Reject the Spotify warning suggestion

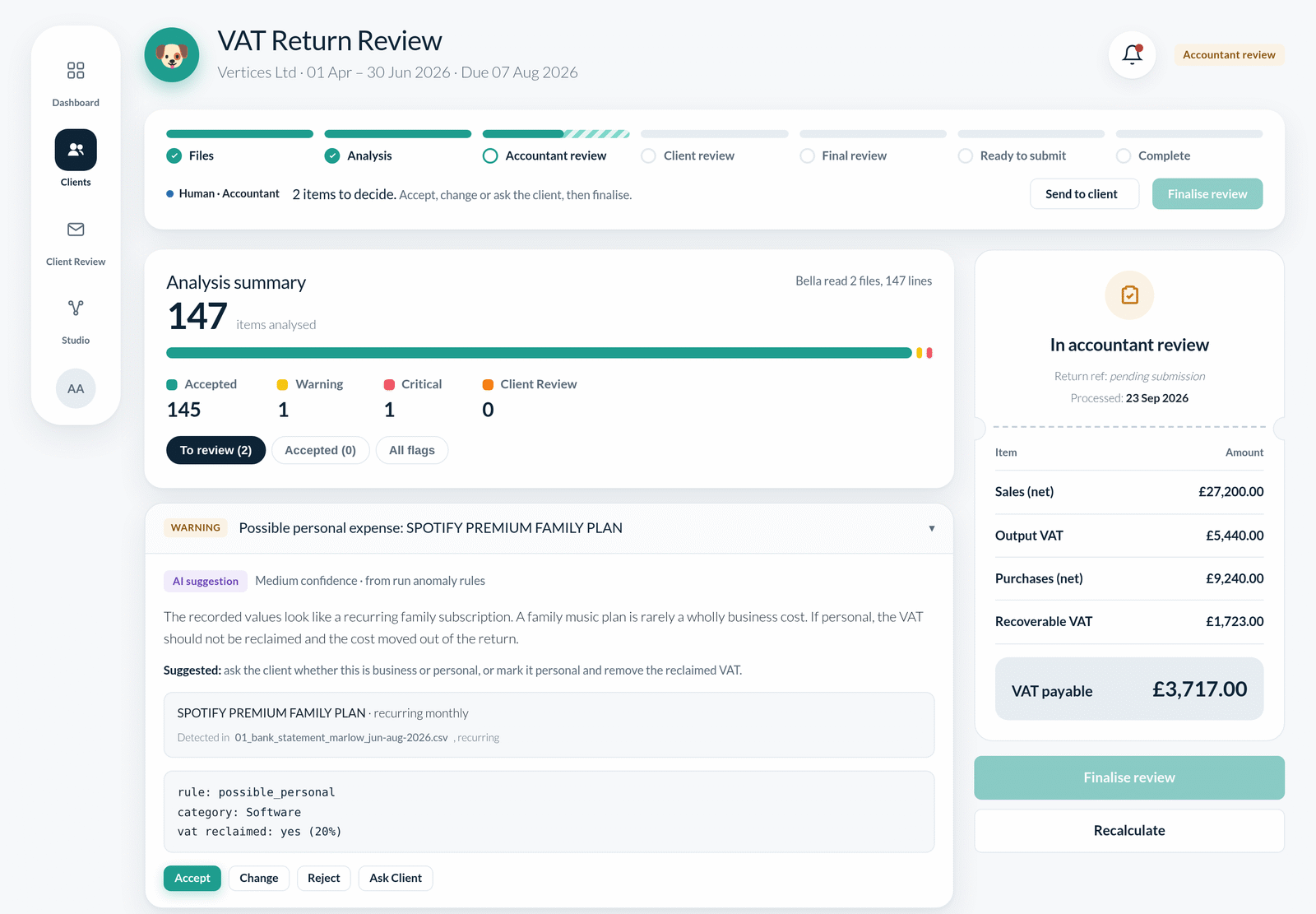324,878
